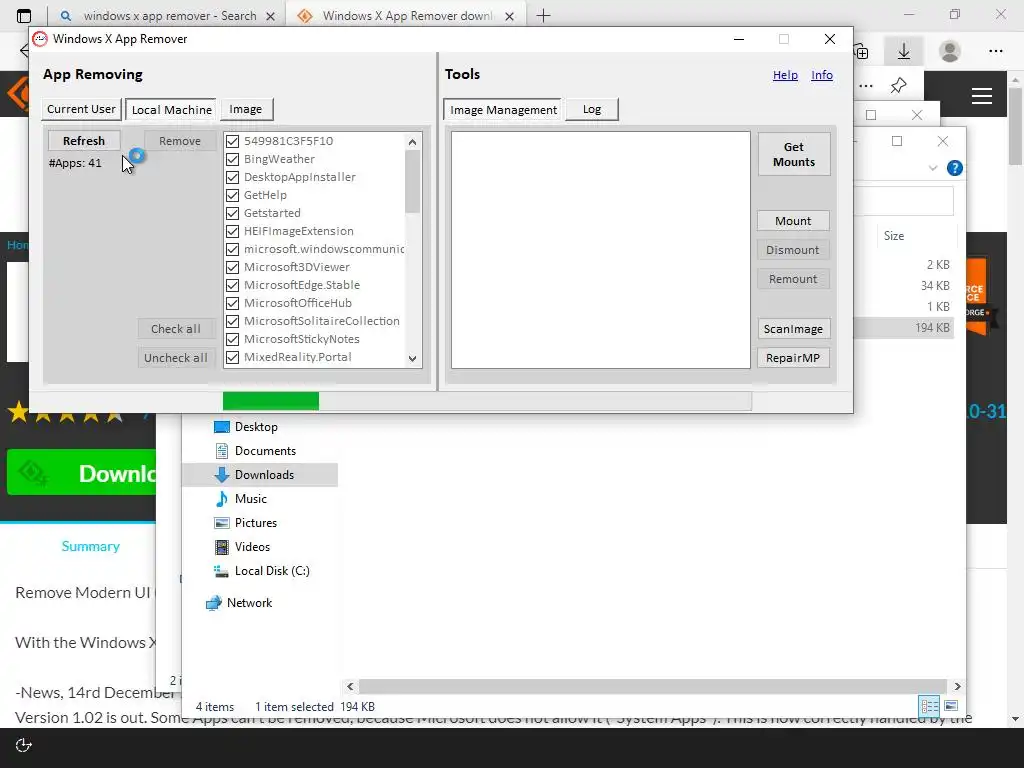The width and height of the screenshot is (1024, 768).
Task: Click File Explorer horizontal scrollbar right arrow
Action: [x=957, y=686]
